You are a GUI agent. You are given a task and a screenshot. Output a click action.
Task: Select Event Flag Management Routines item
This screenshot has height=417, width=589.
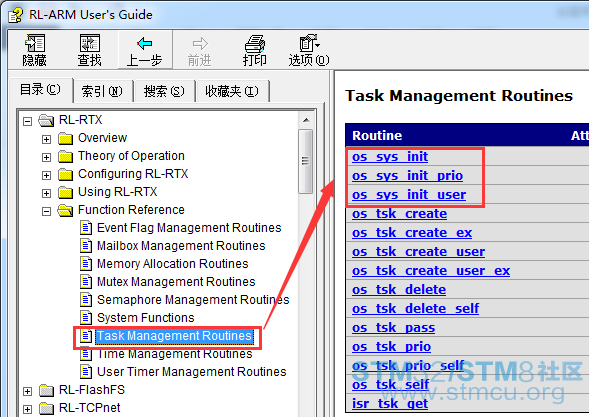point(189,228)
